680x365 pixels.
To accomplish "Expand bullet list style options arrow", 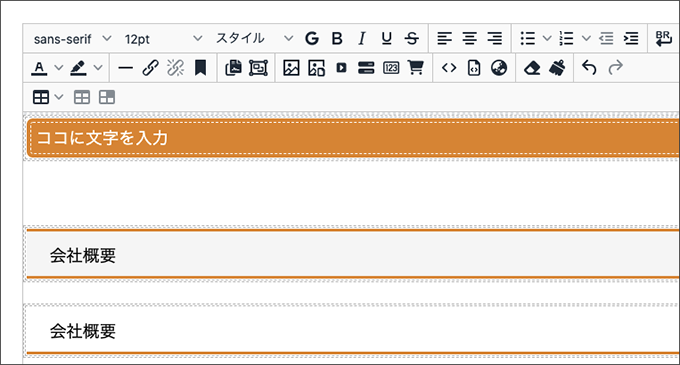I will (547, 39).
